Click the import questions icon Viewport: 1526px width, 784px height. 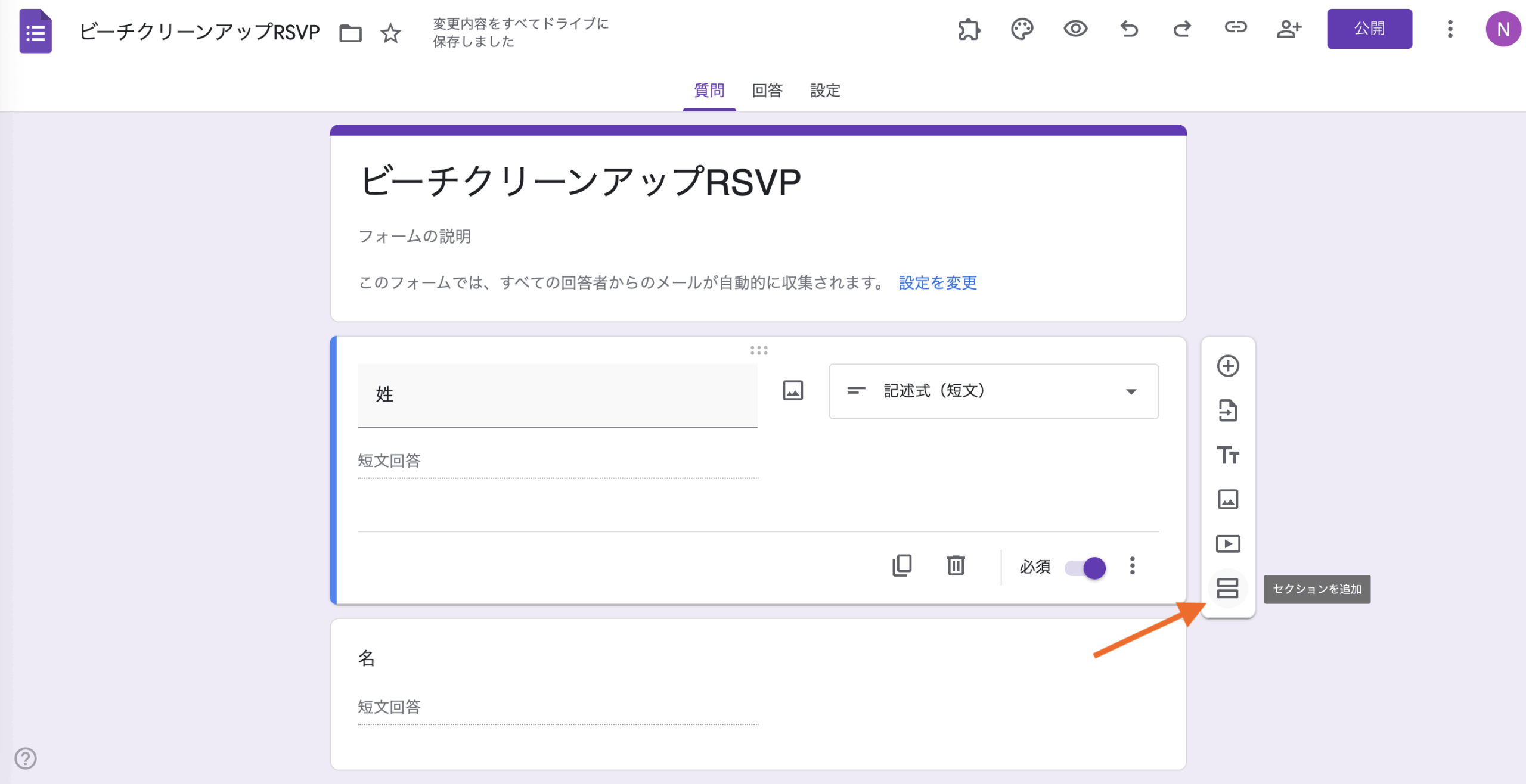[x=1227, y=410]
